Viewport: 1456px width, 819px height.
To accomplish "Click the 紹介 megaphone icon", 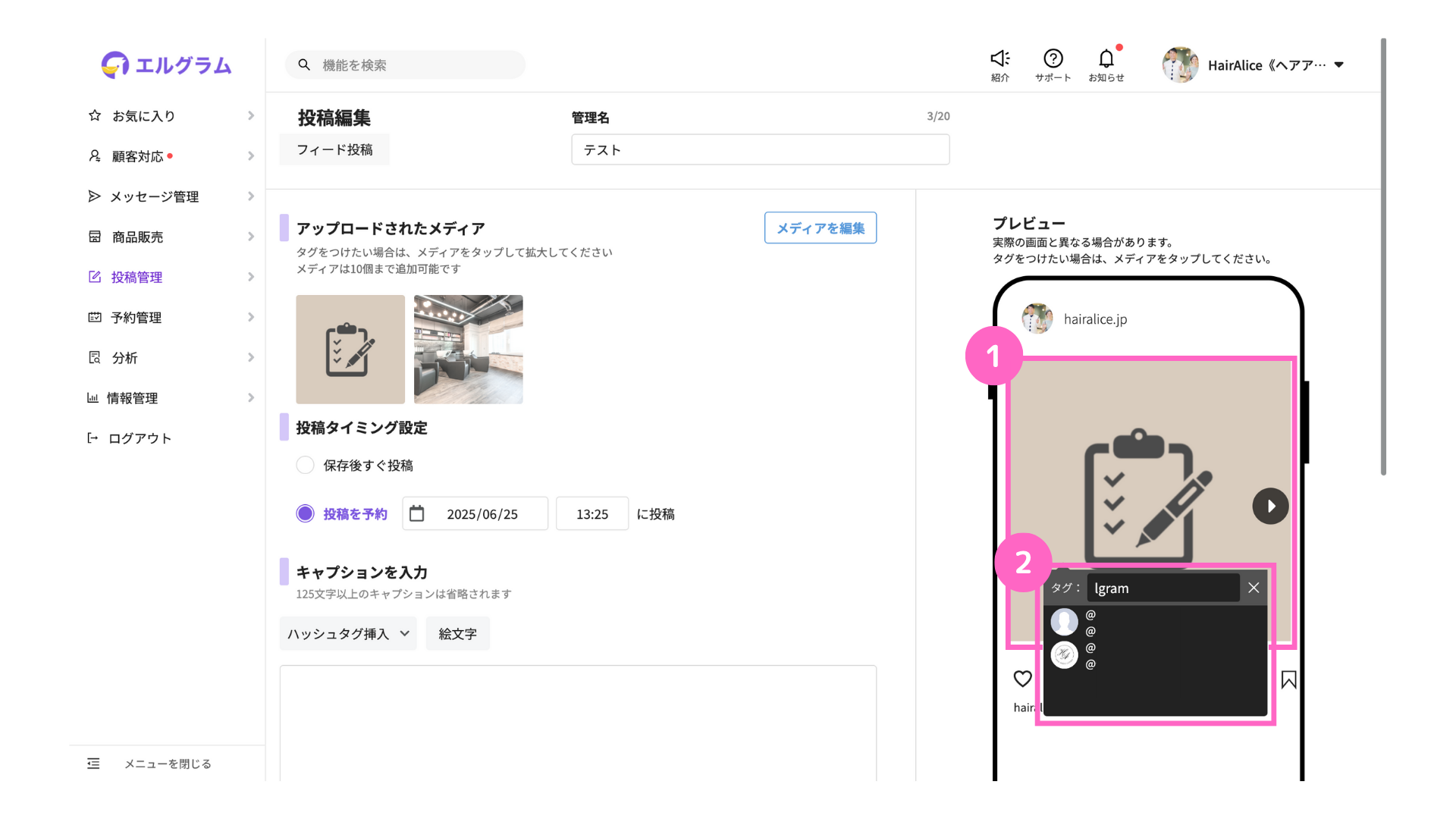I will pos(1000,58).
